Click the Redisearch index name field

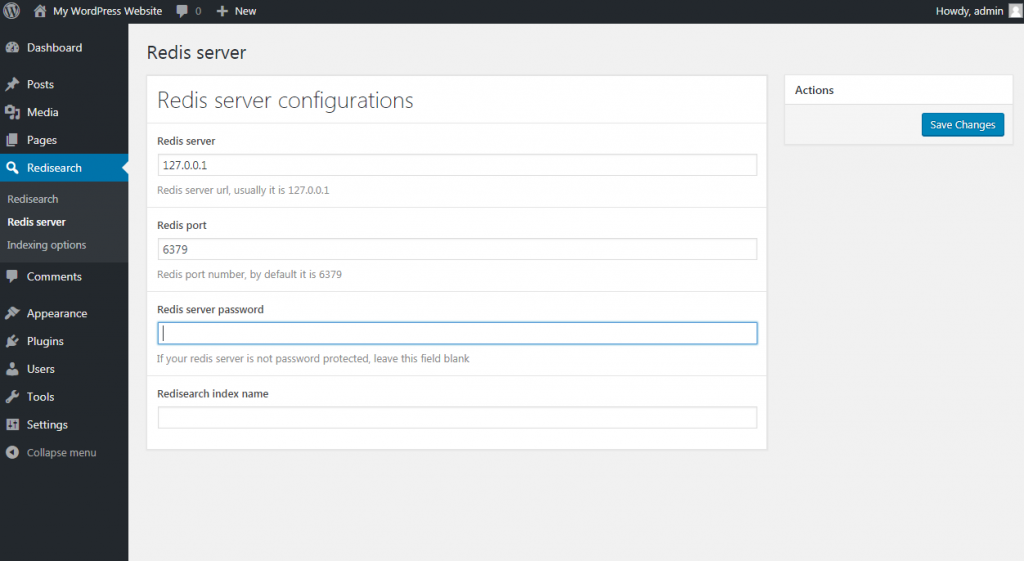pyautogui.click(x=457, y=417)
